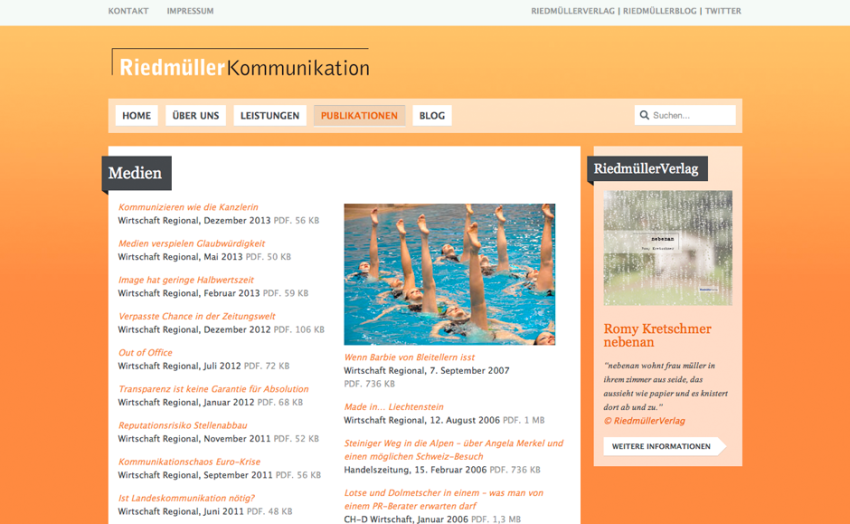Screen dimensions: 850x524
Task: Open article Out of Office
Action: click(x=145, y=352)
